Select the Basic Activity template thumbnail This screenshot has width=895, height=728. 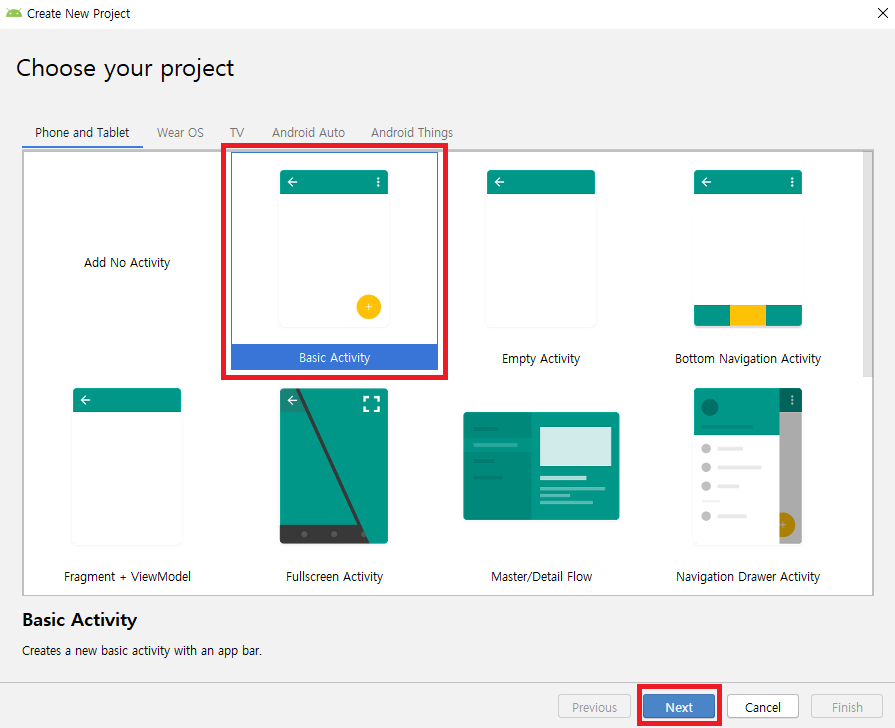click(x=334, y=248)
